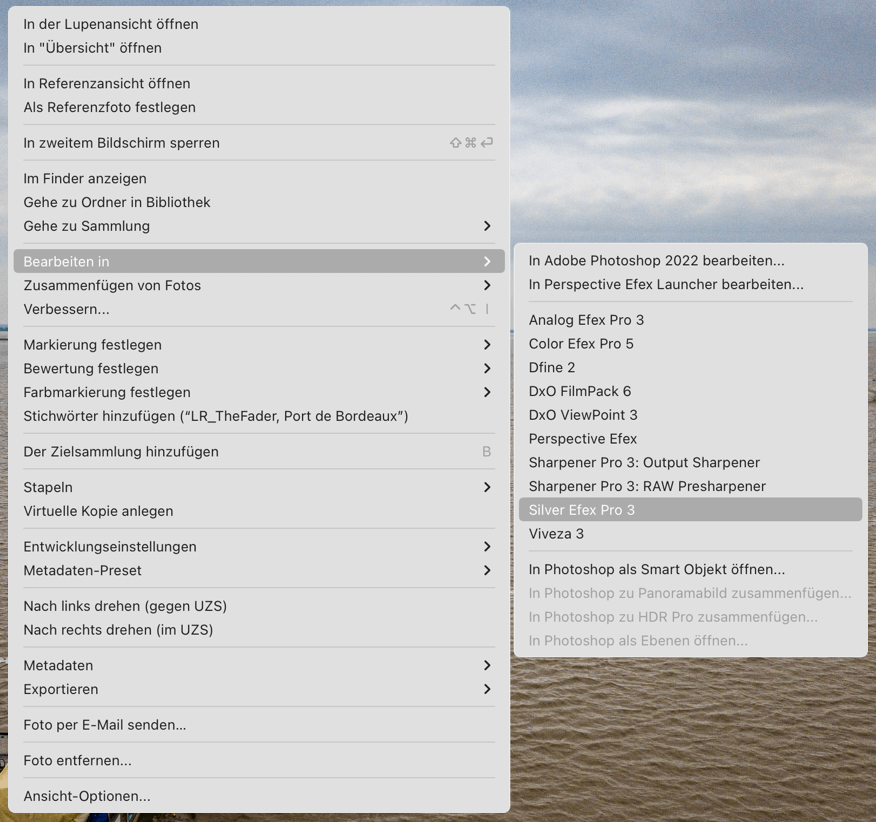Expand Markierung festlegen submenu
This screenshot has width=876, height=822.
click(x=259, y=345)
